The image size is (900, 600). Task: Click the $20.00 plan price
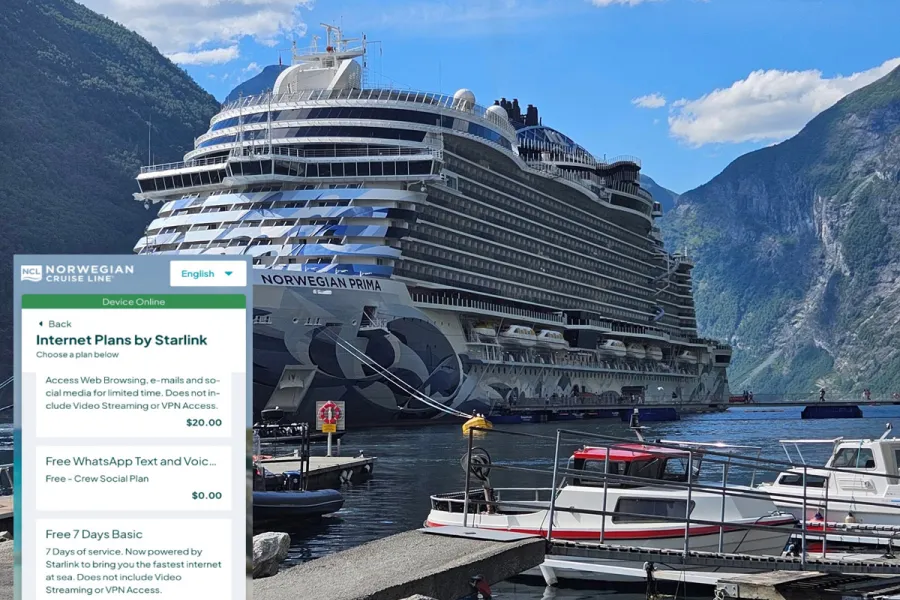204,423
